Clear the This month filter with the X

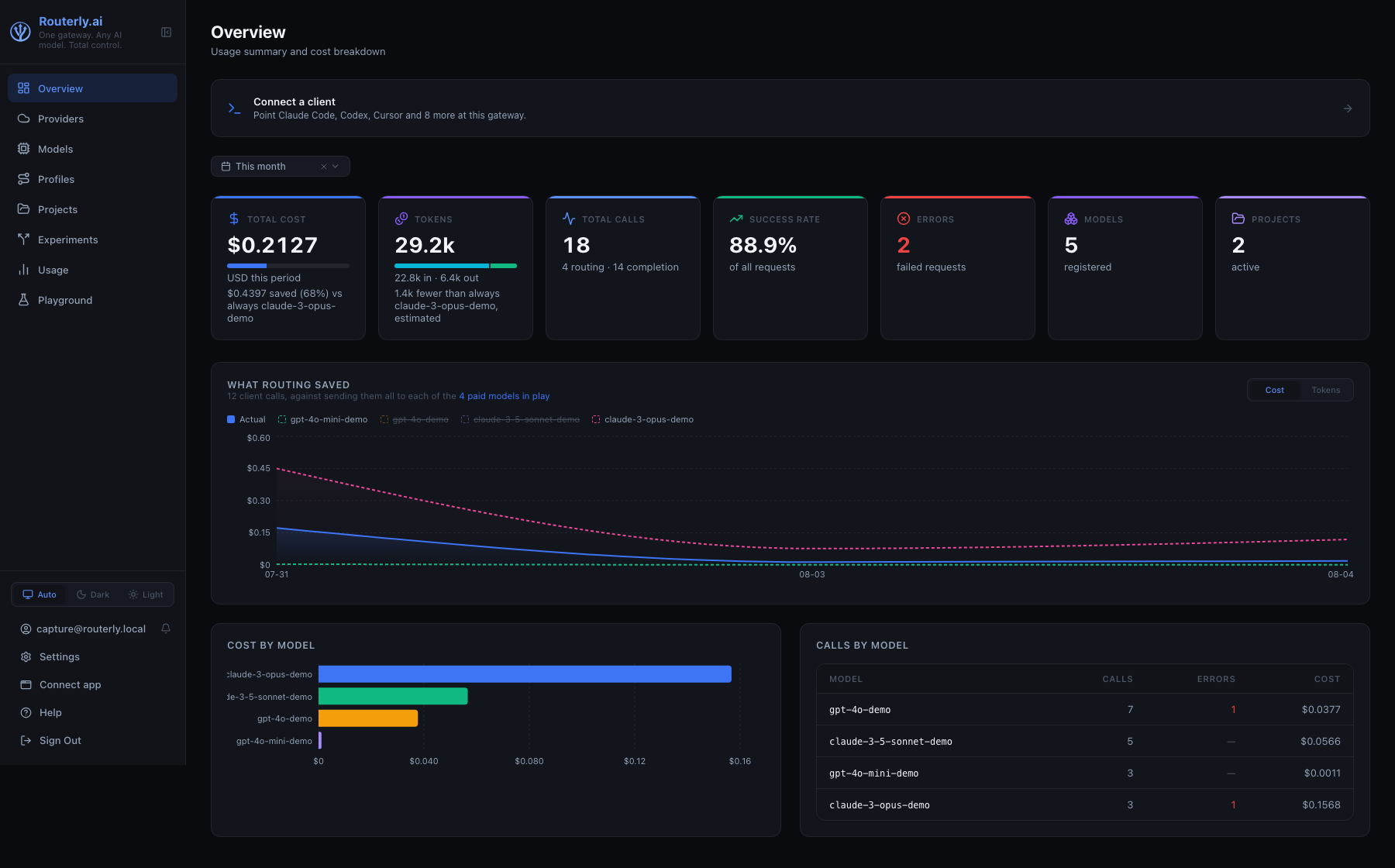click(324, 167)
